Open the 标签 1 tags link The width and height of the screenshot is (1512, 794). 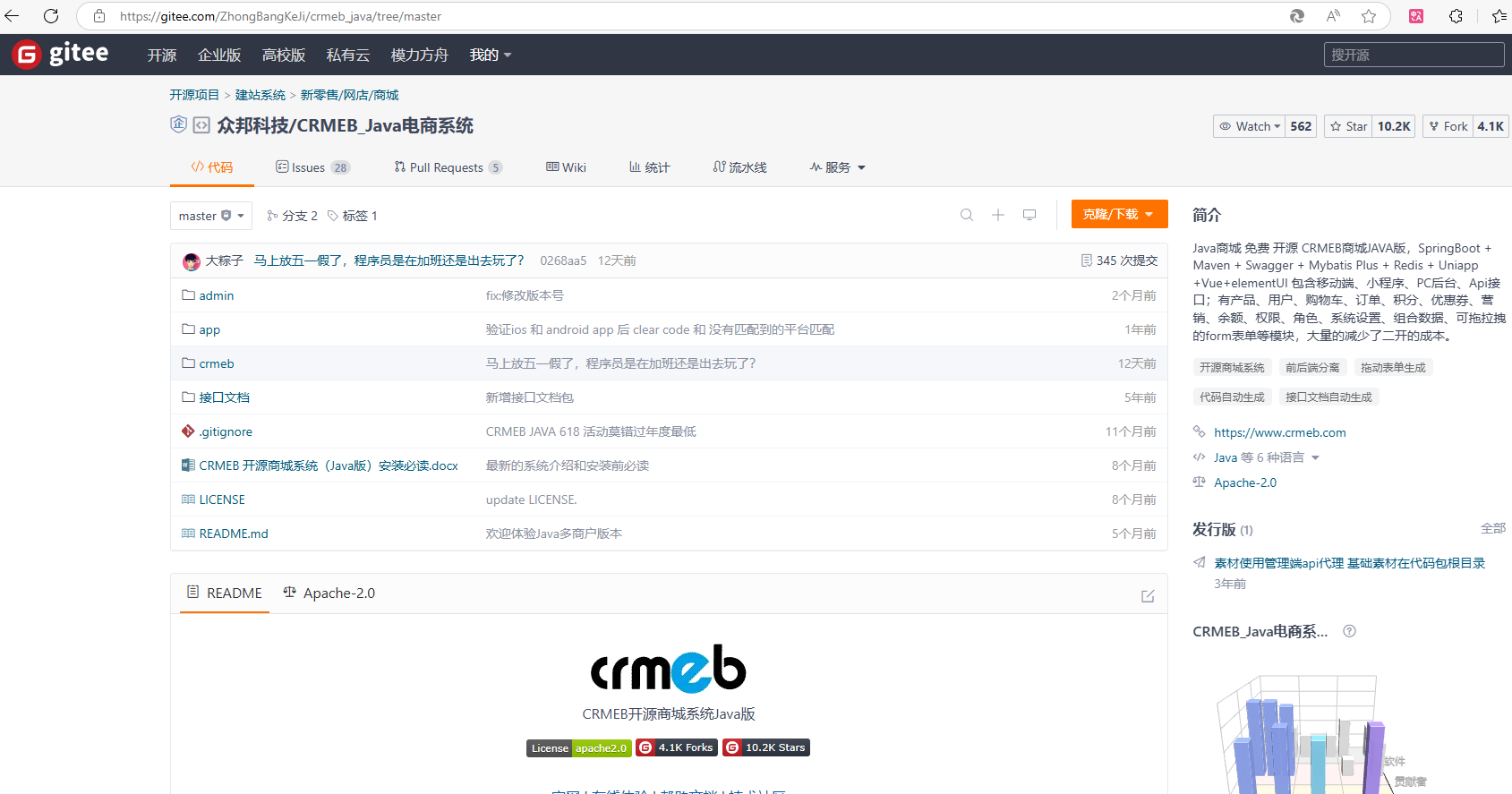[353, 216]
